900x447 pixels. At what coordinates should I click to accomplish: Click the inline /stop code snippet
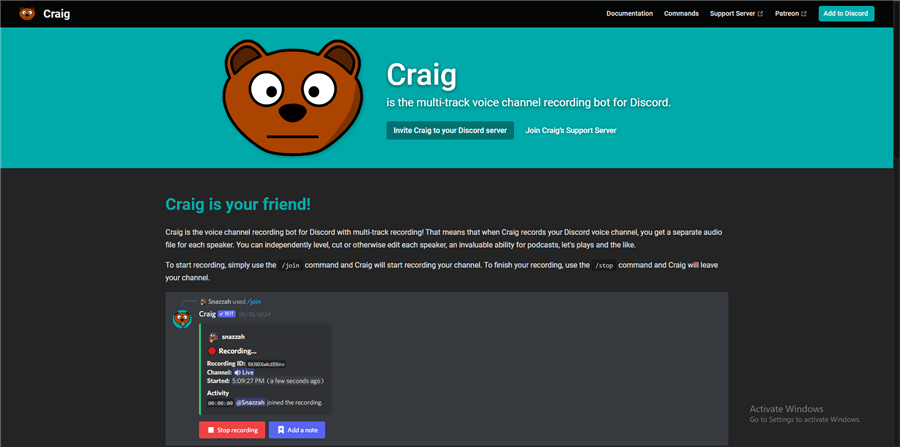pos(604,266)
